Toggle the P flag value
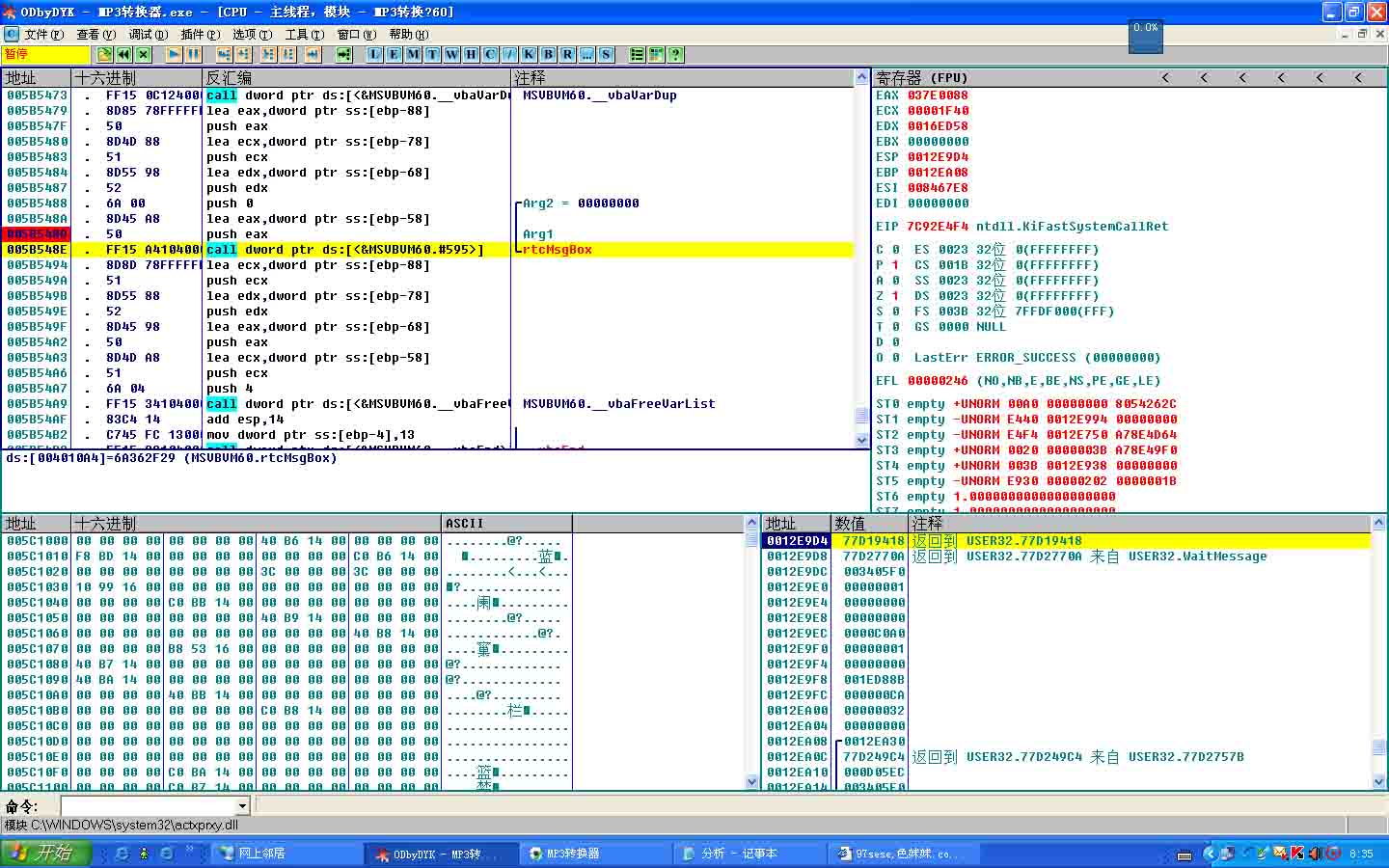 pos(895,265)
